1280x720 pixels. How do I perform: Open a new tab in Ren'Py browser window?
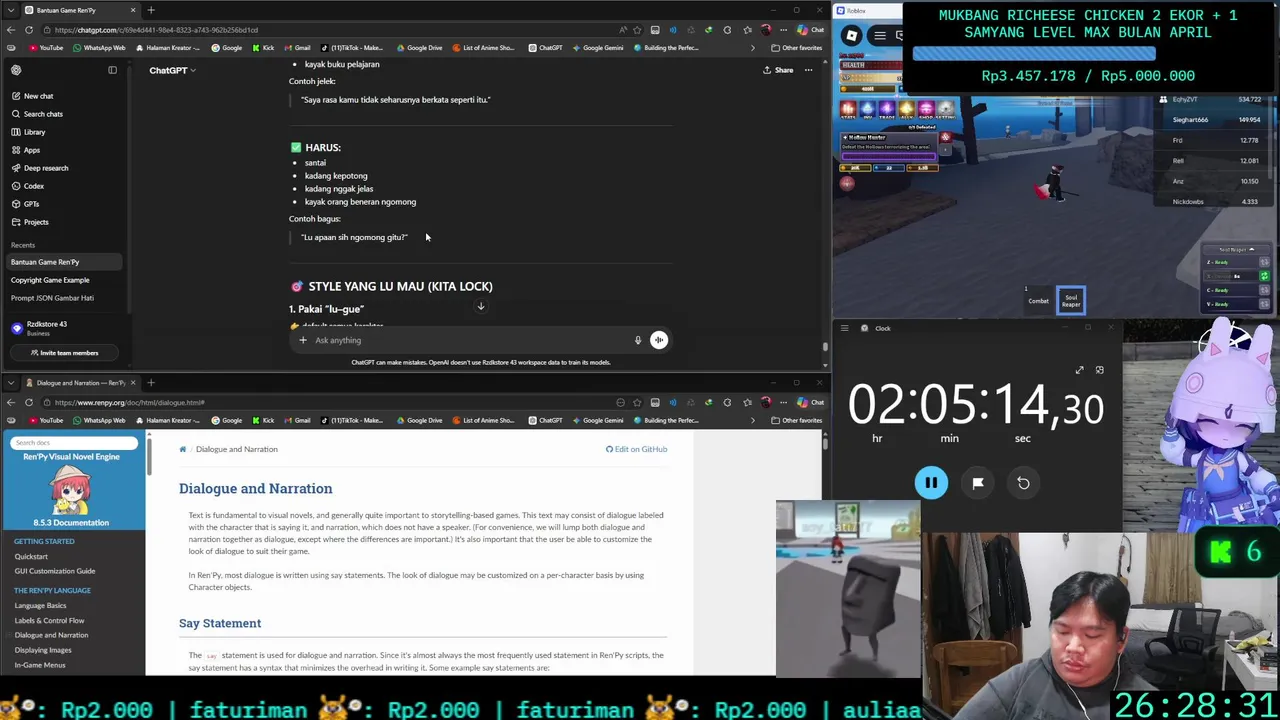(x=151, y=383)
